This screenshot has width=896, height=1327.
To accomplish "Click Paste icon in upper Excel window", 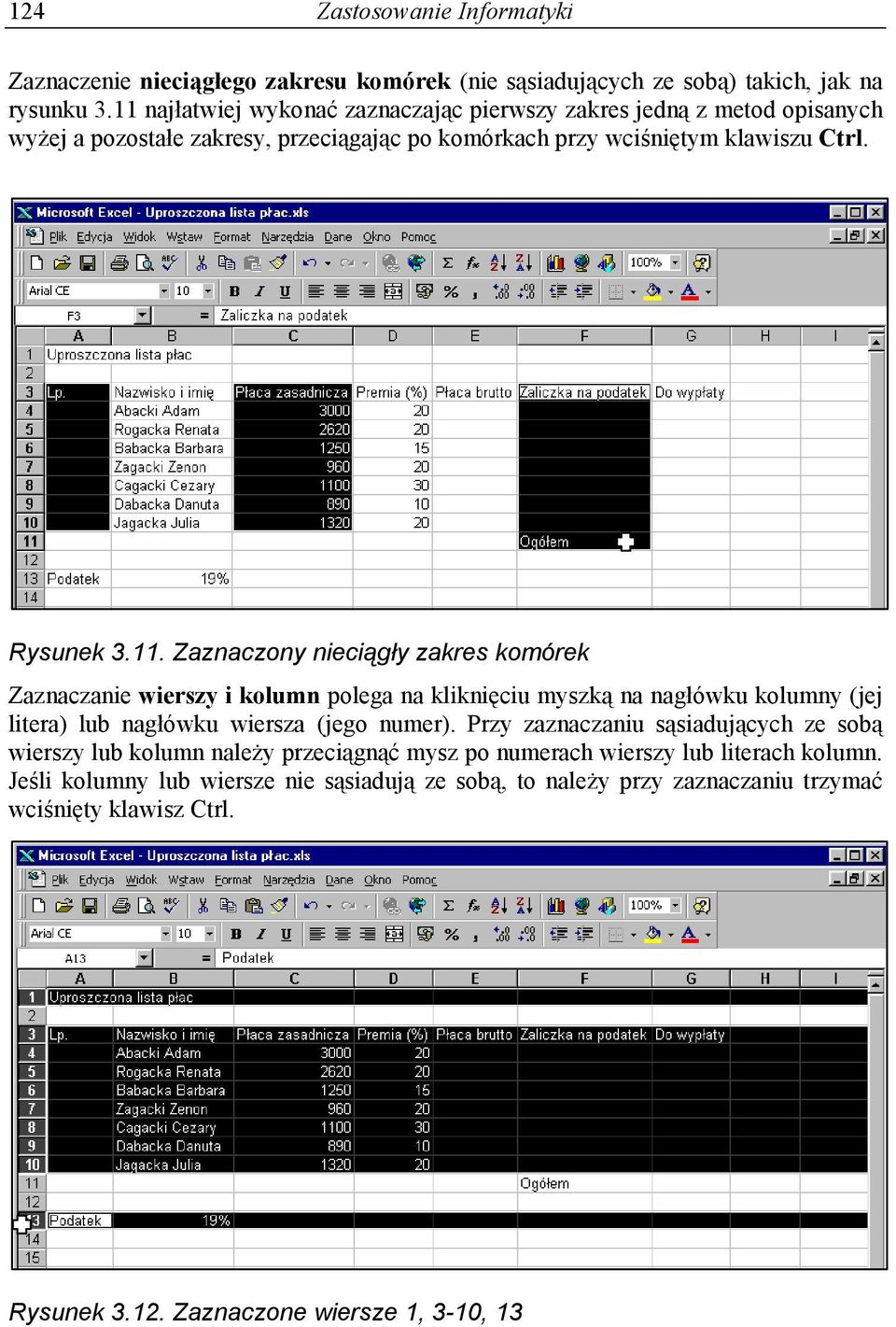I will pos(252,263).
